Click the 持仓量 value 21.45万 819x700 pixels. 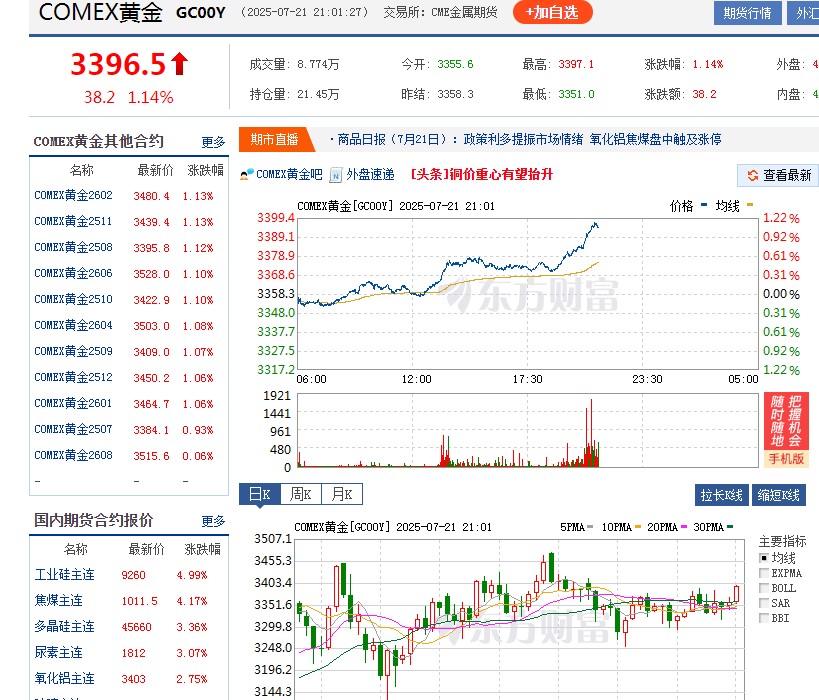coord(318,95)
